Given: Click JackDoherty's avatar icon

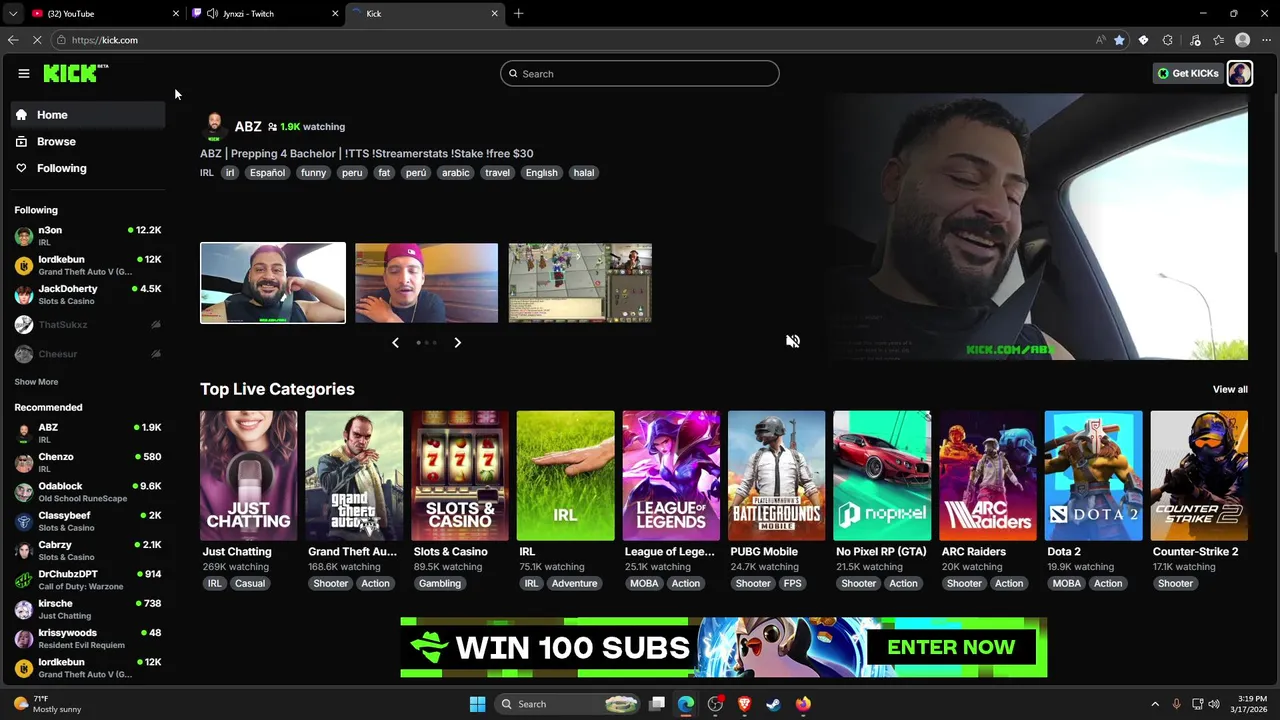Looking at the screenshot, I should tap(24, 295).
